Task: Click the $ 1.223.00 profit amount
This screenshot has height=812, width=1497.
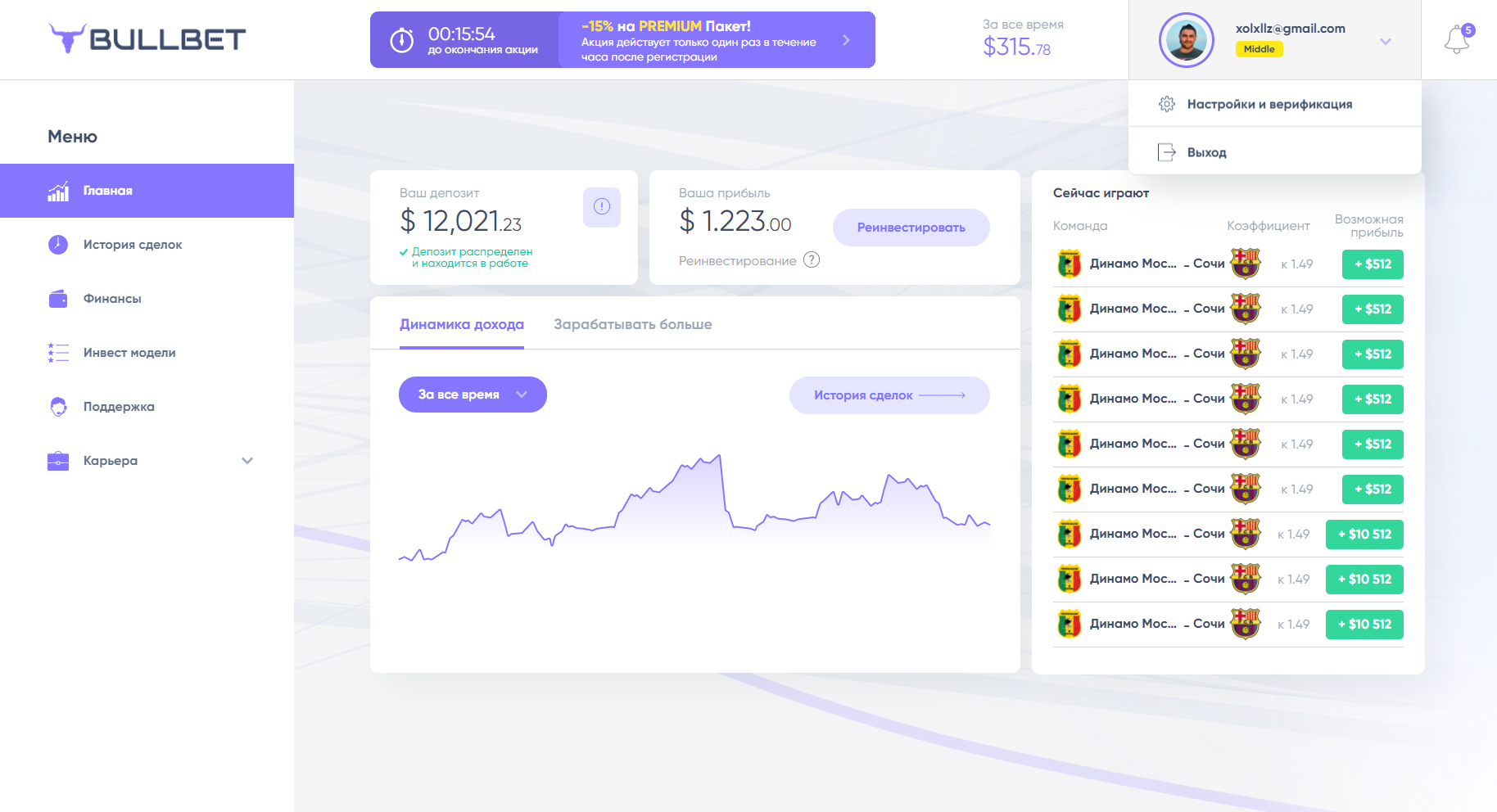Action: (x=735, y=221)
